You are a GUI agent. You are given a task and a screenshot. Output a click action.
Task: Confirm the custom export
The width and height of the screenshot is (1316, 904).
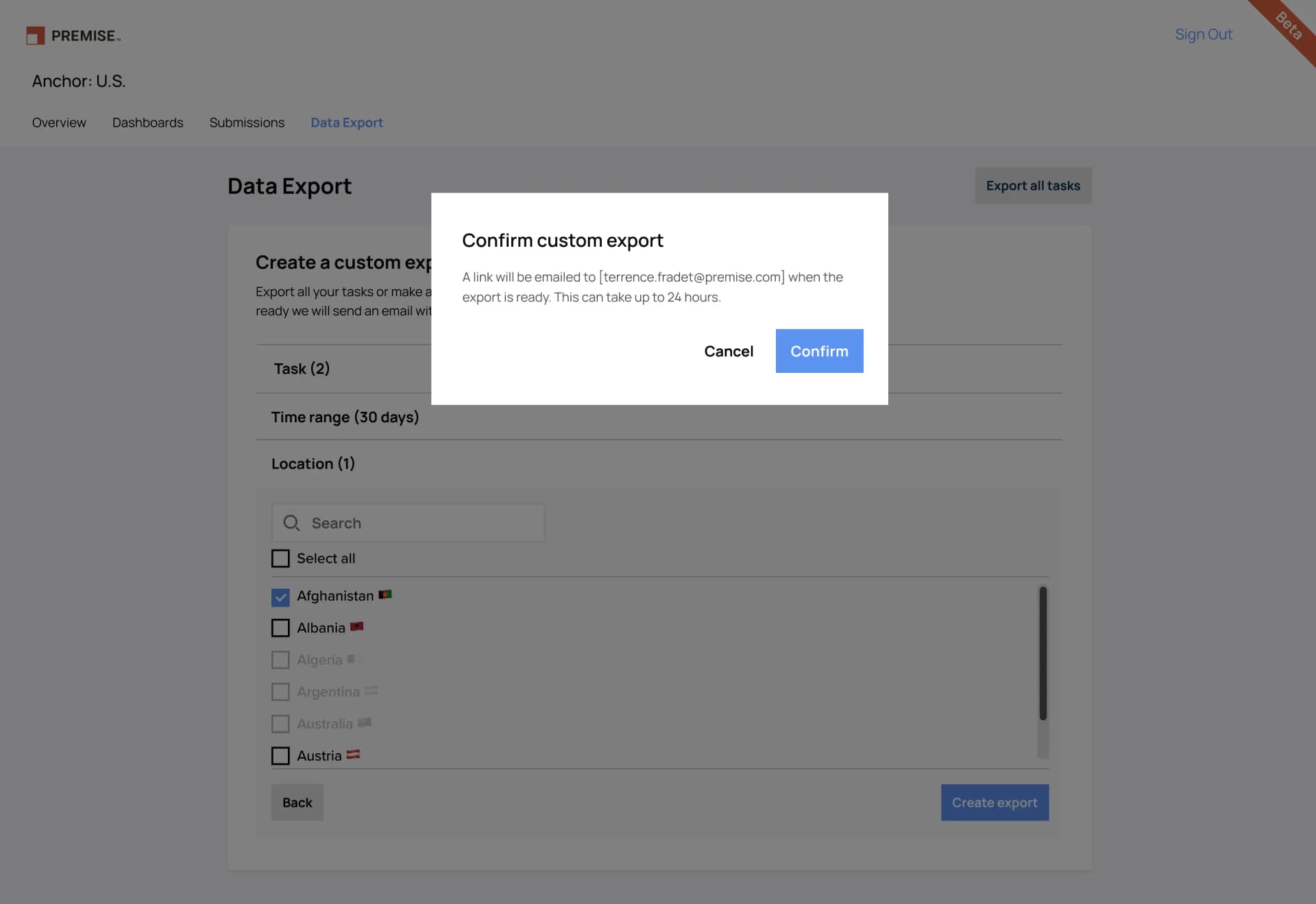click(x=819, y=351)
